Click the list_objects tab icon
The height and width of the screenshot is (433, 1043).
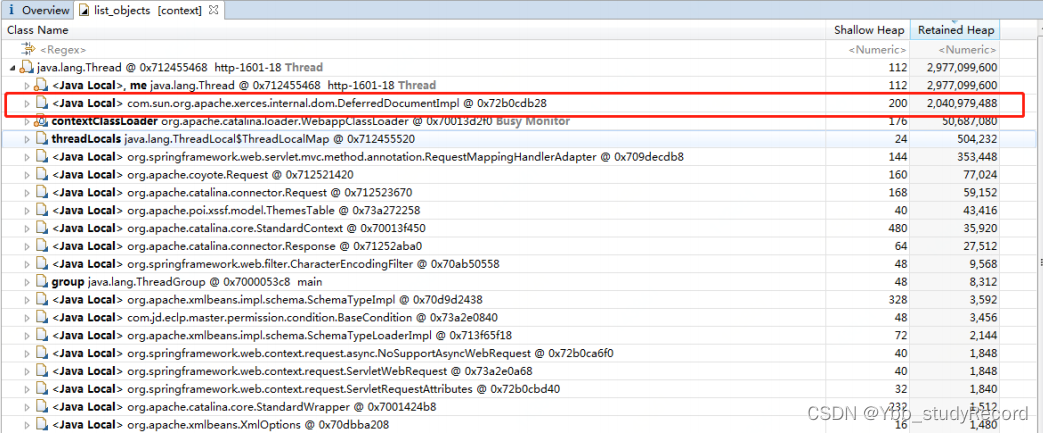[84, 11]
